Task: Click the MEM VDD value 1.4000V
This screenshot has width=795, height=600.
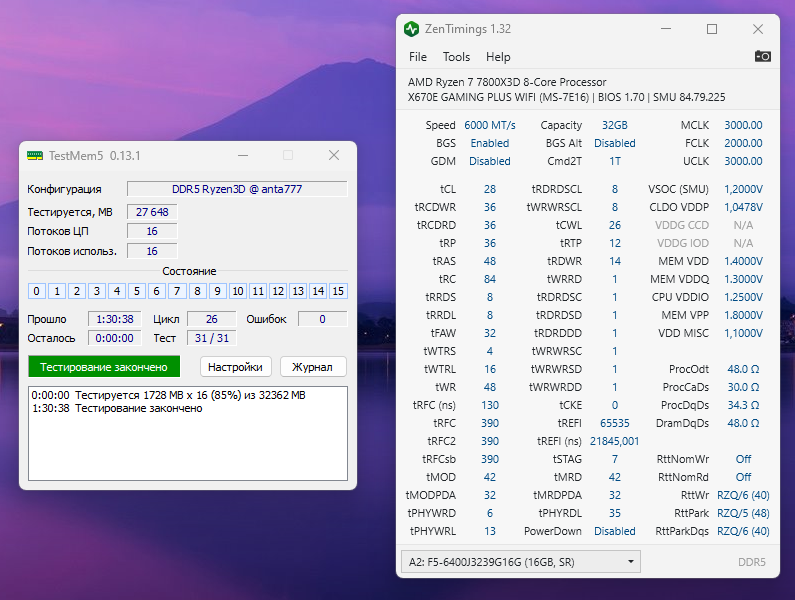Action: [743, 261]
